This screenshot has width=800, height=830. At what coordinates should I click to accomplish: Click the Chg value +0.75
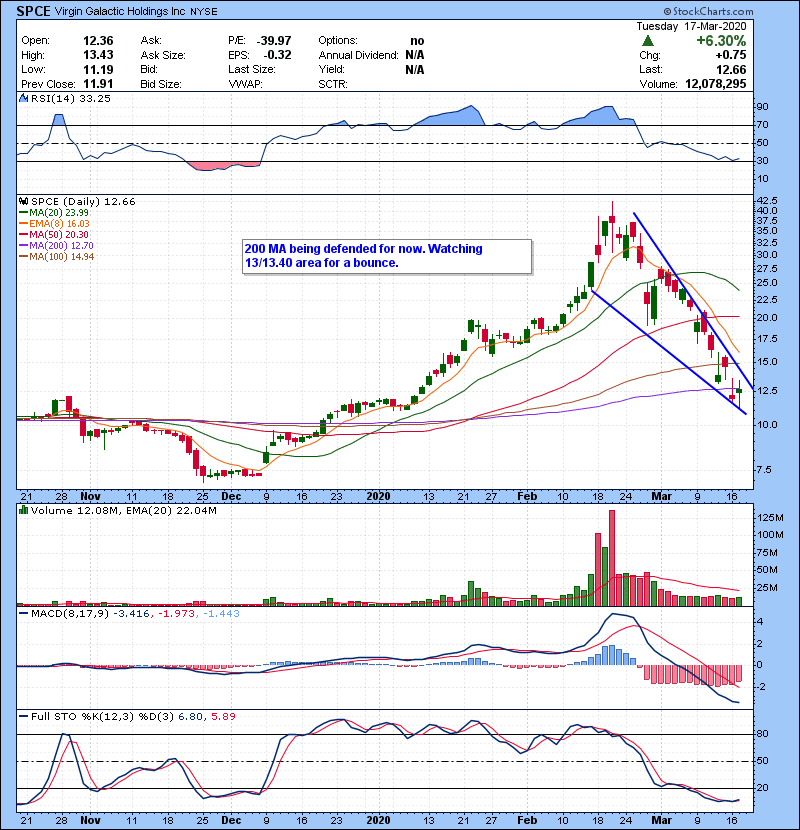tap(731, 55)
